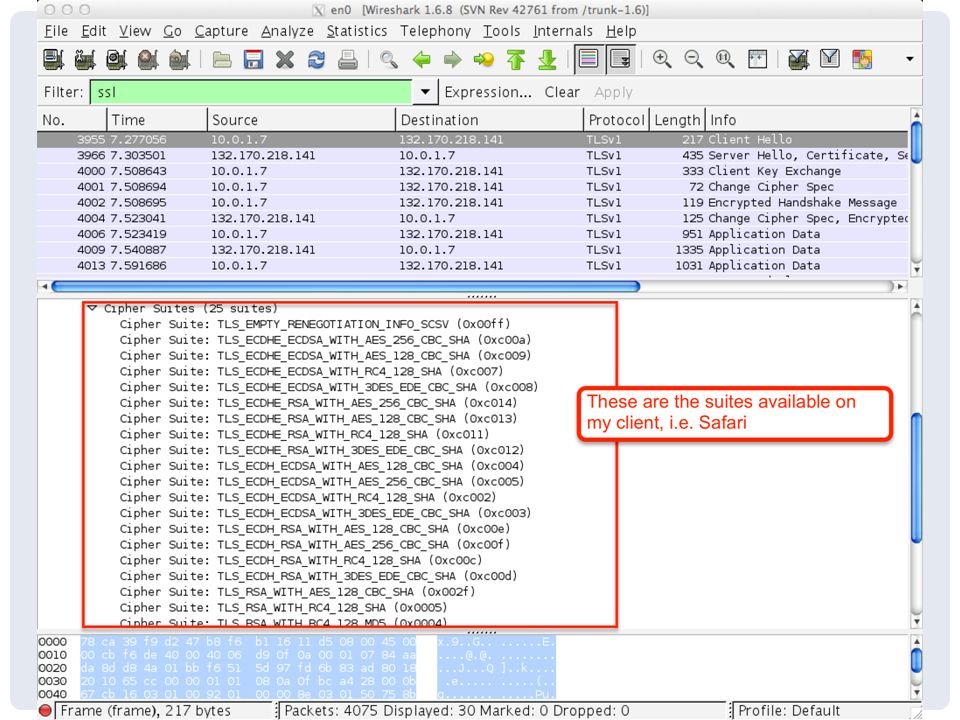Open the Capture menu
This screenshot has width=960, height=720.
222,31
